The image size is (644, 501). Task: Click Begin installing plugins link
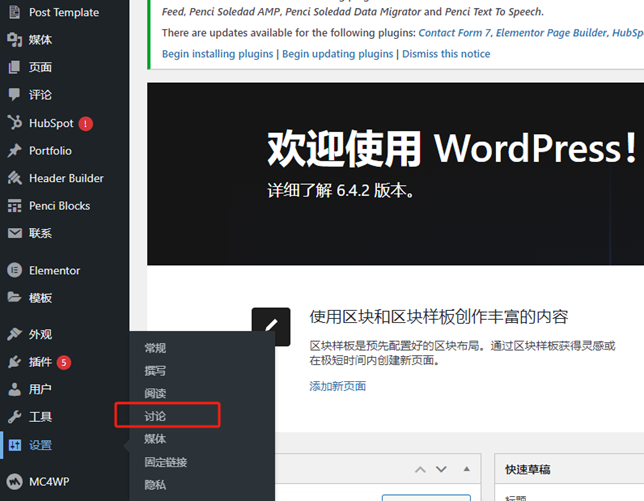[x=217, y=54]
